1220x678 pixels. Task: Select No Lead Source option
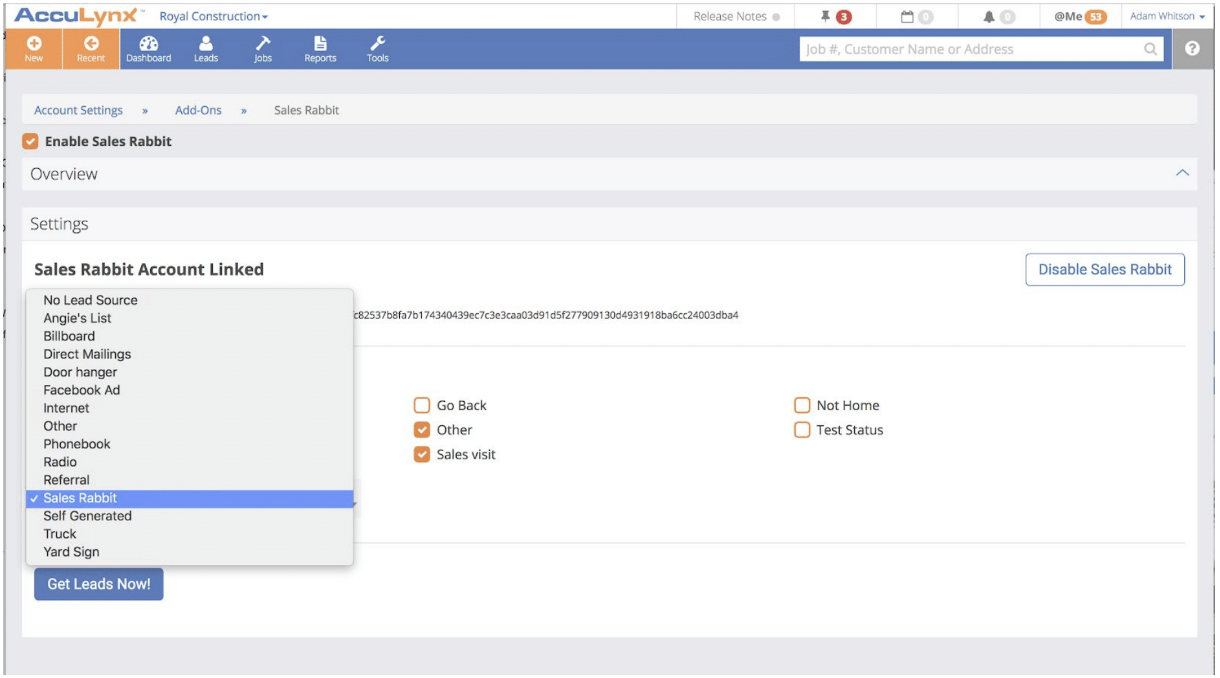[x=190, y=300]
